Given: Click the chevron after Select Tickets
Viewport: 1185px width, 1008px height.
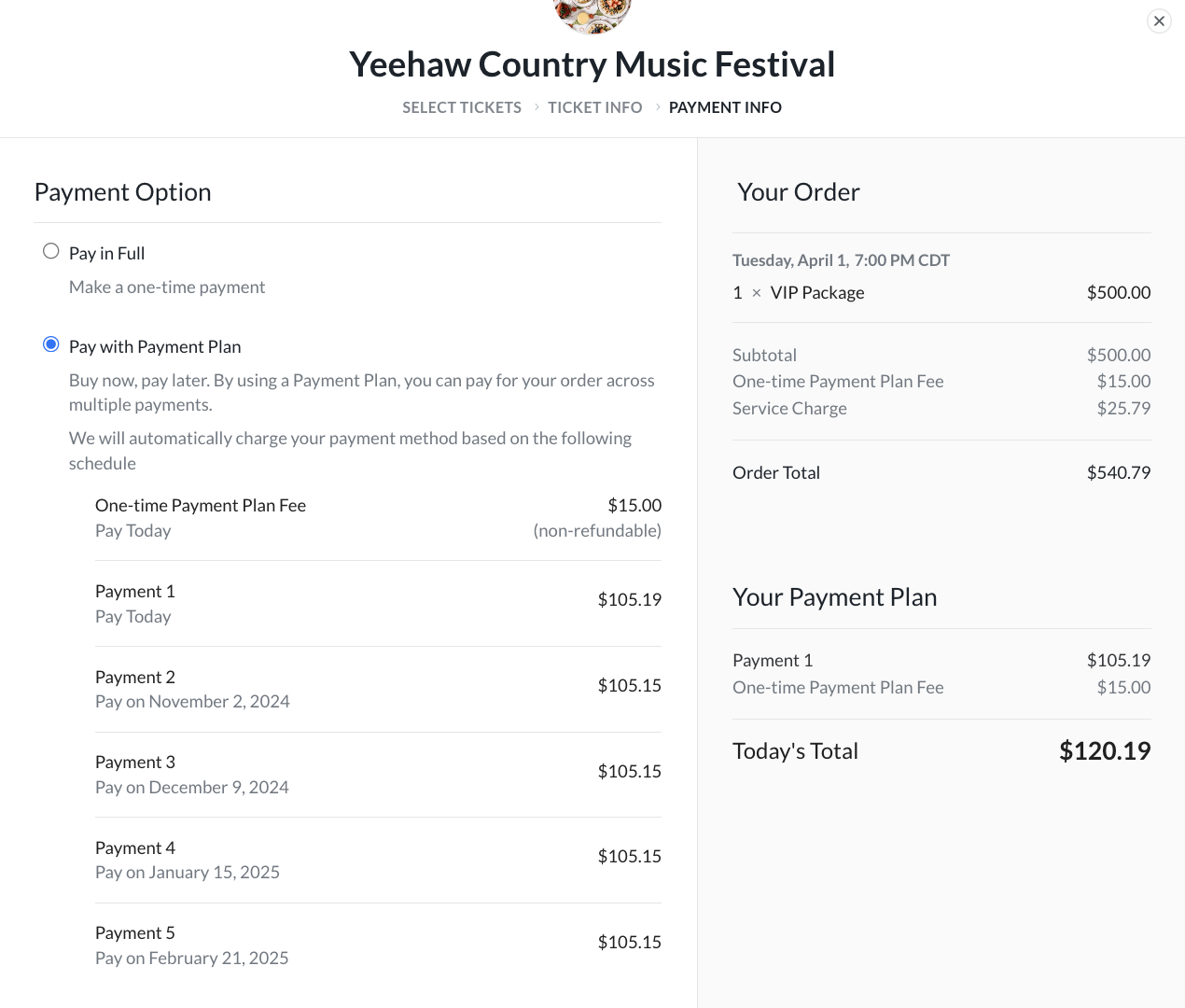Looking at the screenshot, I should click(x=537, y=107).
